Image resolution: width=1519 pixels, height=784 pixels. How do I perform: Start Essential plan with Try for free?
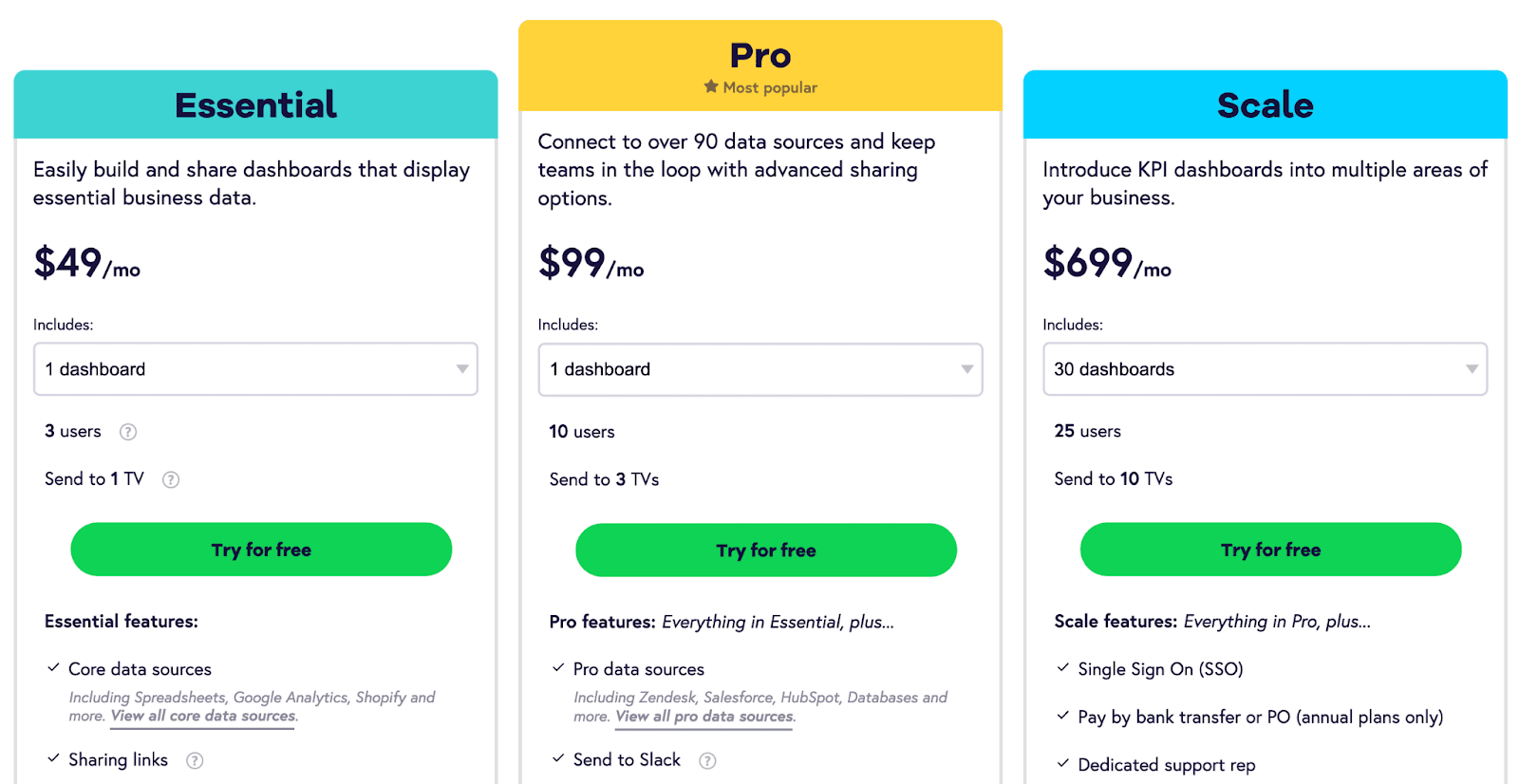coord(261,550)
